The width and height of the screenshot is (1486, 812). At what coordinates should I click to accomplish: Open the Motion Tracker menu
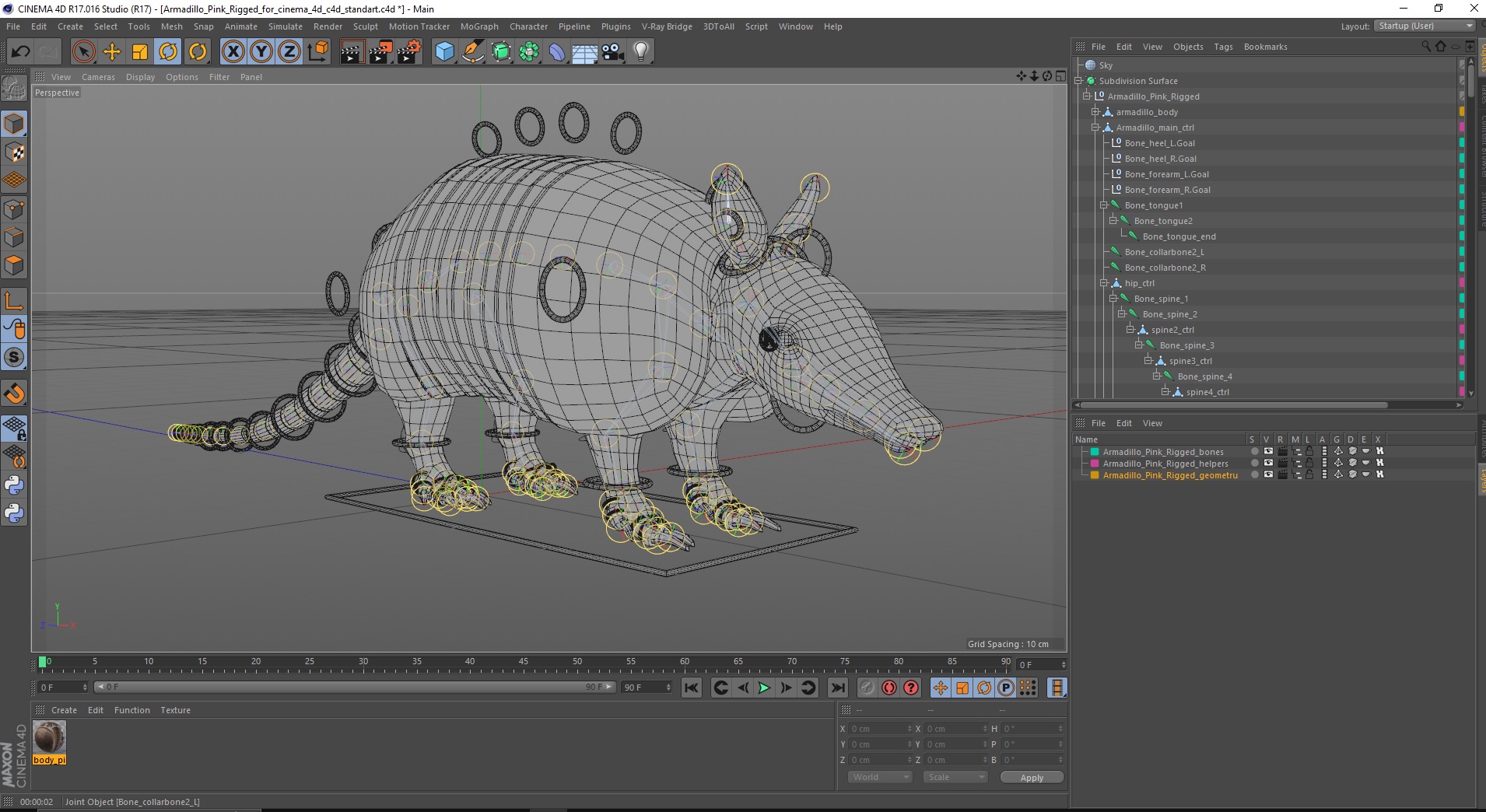pyautogui.click(x=419, y=26)
